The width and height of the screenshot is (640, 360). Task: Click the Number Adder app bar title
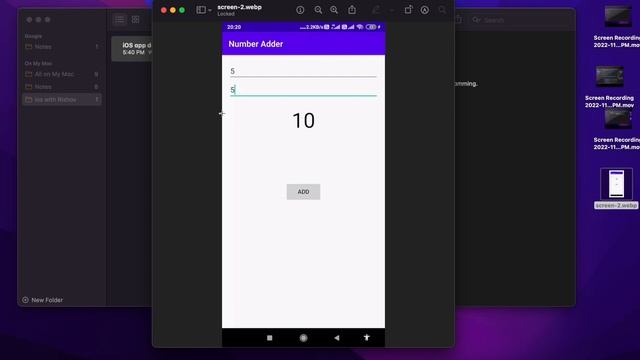coord(256,44)
